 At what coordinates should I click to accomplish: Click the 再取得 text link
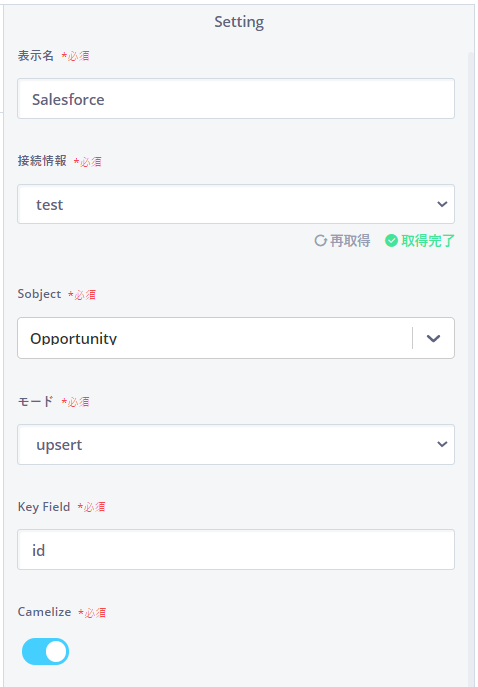(x=350, y=241)
